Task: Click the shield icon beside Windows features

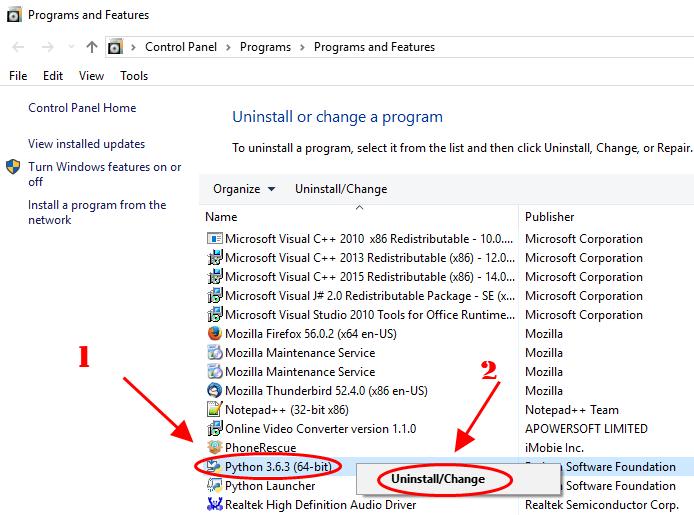Action: tap(13, 167)
